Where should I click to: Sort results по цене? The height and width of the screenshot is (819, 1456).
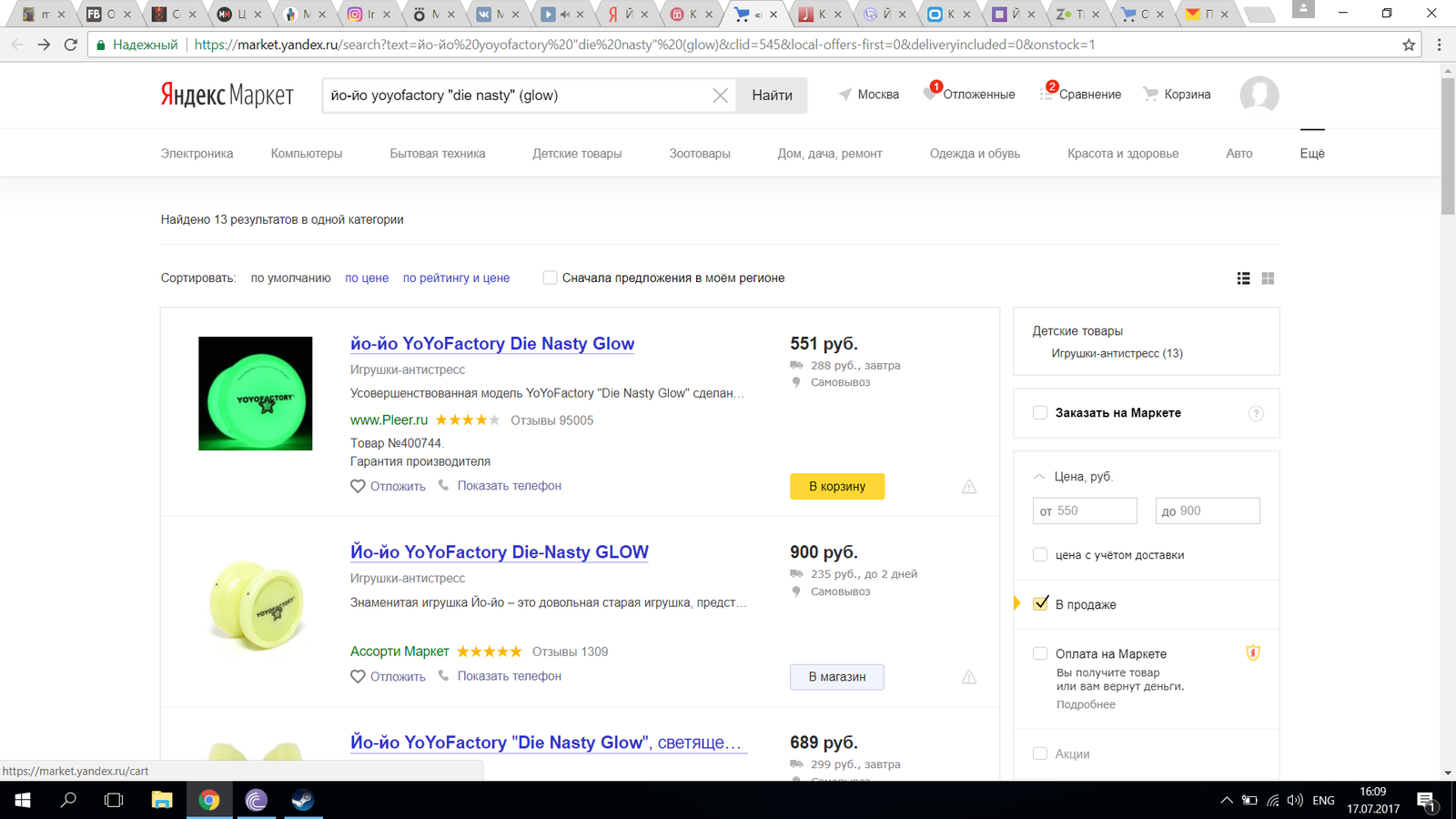click(367, 278)
